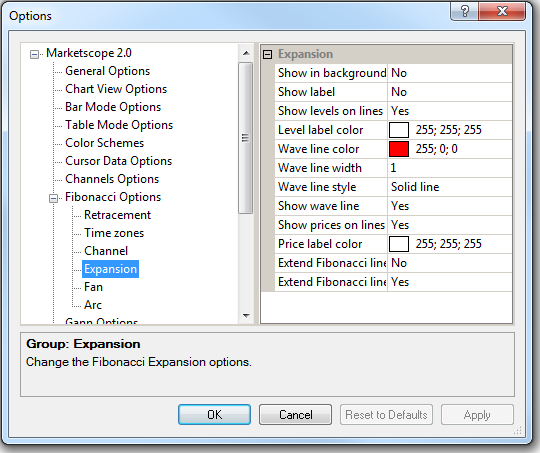Image resolution: width=540 pixels, height=453 pixels.
Task: Collapse the Marketscope 2.0 tree node
Action: (34, 54)
